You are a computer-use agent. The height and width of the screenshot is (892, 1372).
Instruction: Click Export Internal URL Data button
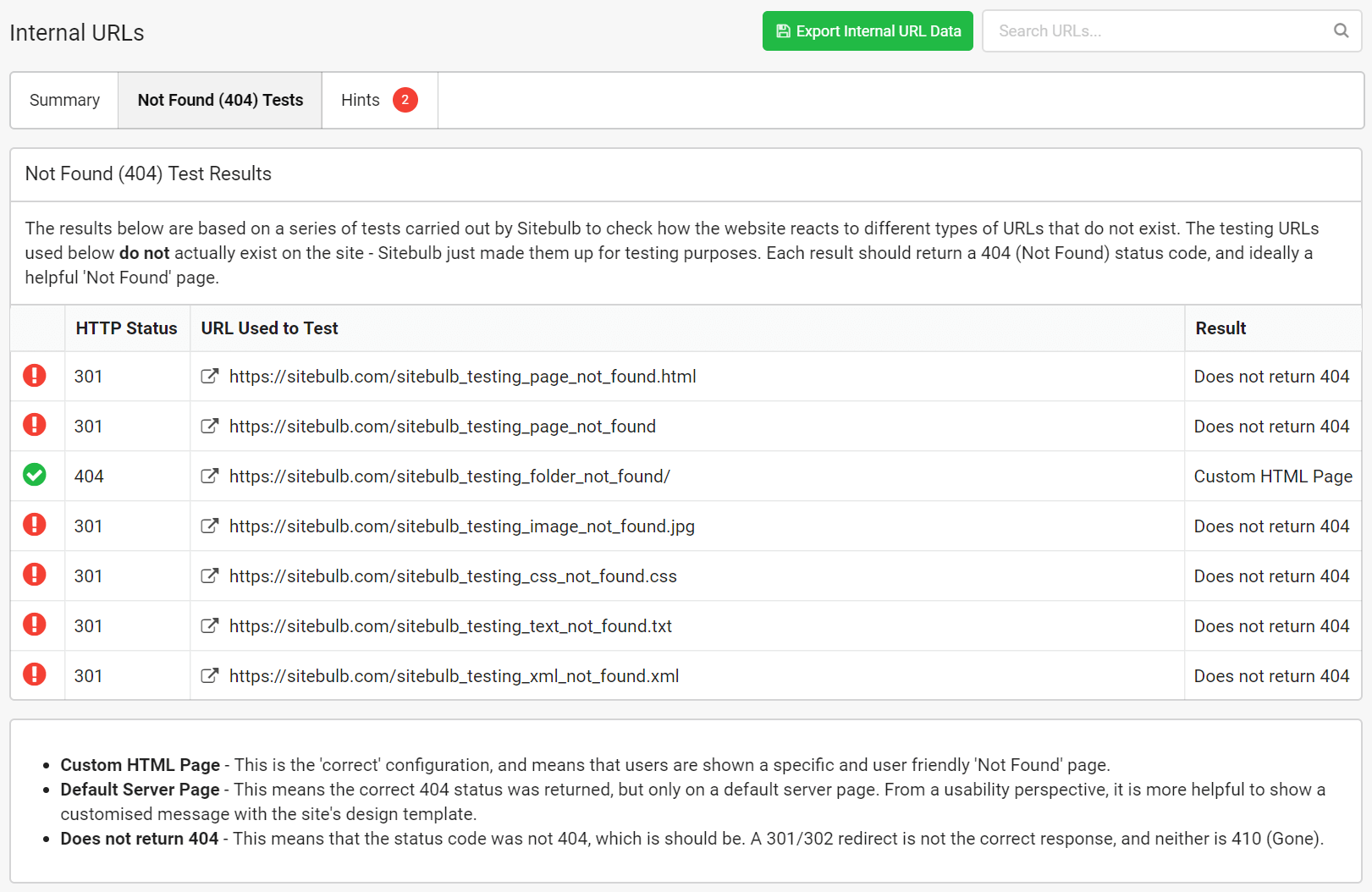click(868, 31)
